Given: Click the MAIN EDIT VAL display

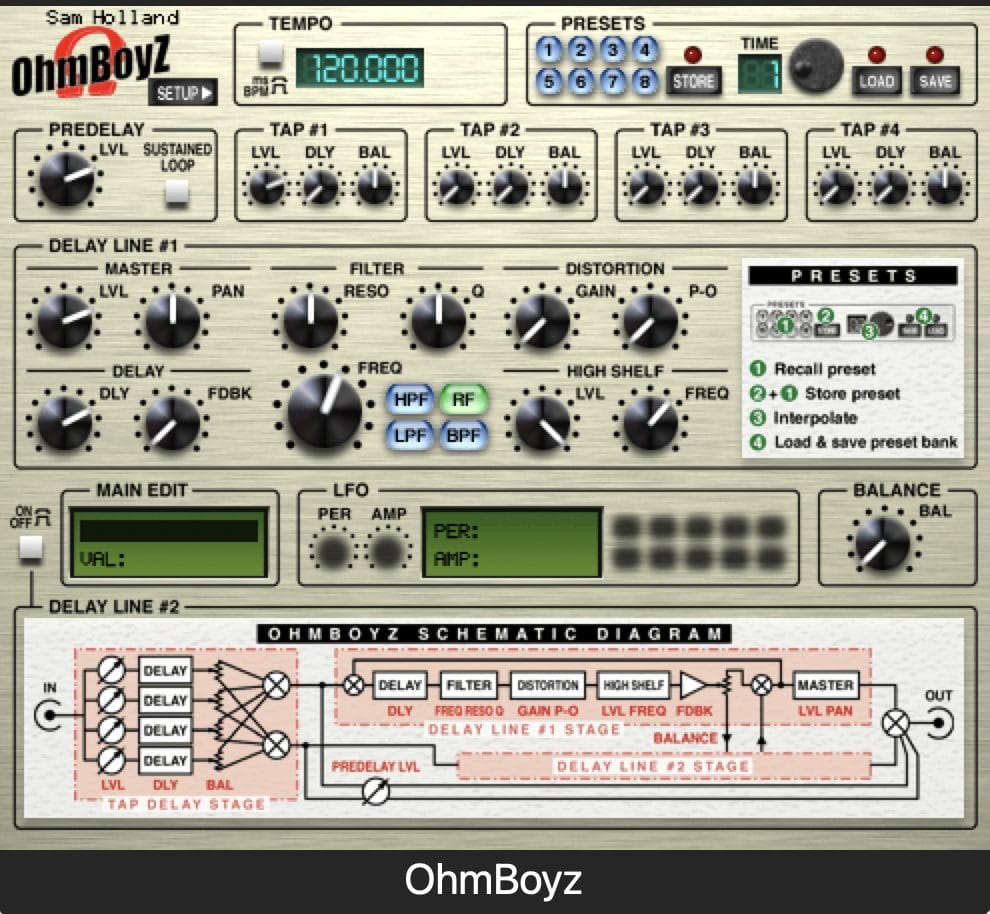Looking at the screenshot, I should (x=169, y=543).
